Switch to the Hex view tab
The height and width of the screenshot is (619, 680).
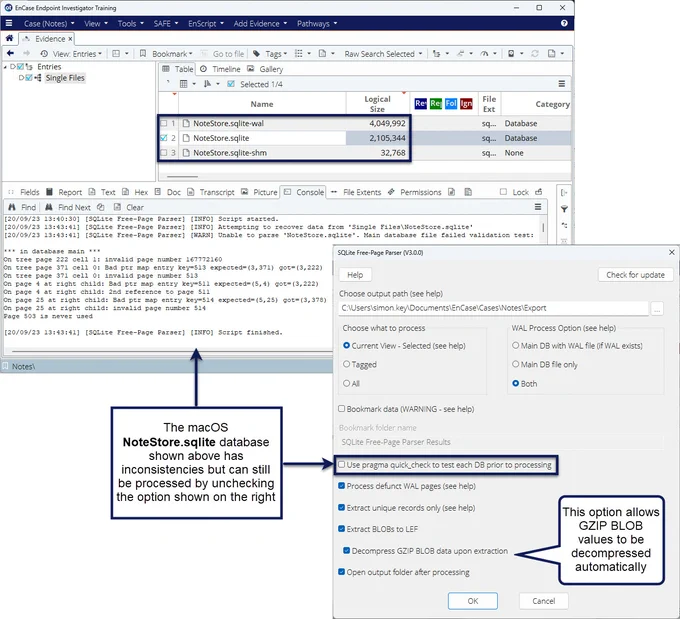pyautogui.click(x=135, y=192)
